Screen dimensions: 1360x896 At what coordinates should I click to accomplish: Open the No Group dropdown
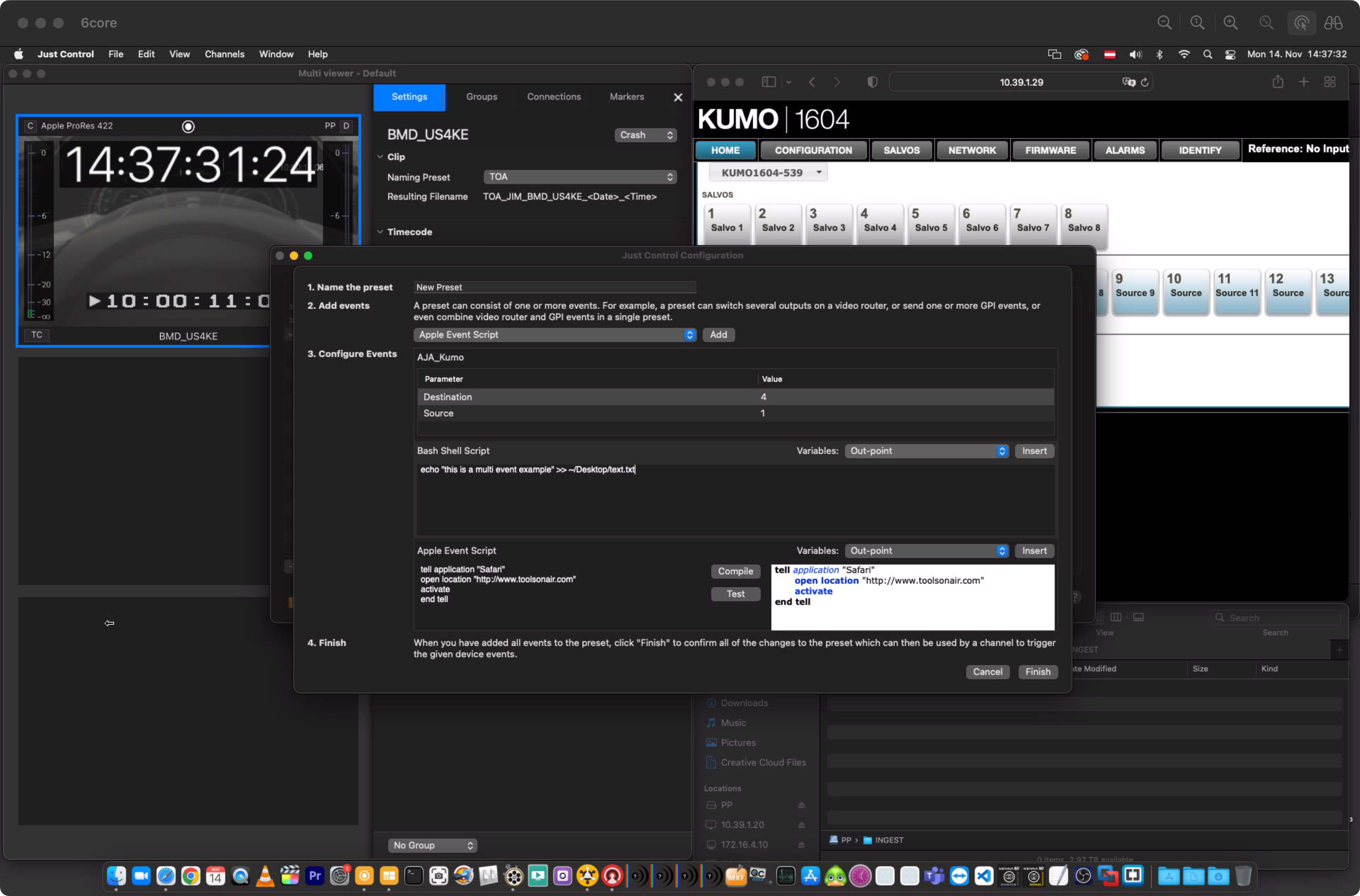pyautogui.click(x=432, y=845)
